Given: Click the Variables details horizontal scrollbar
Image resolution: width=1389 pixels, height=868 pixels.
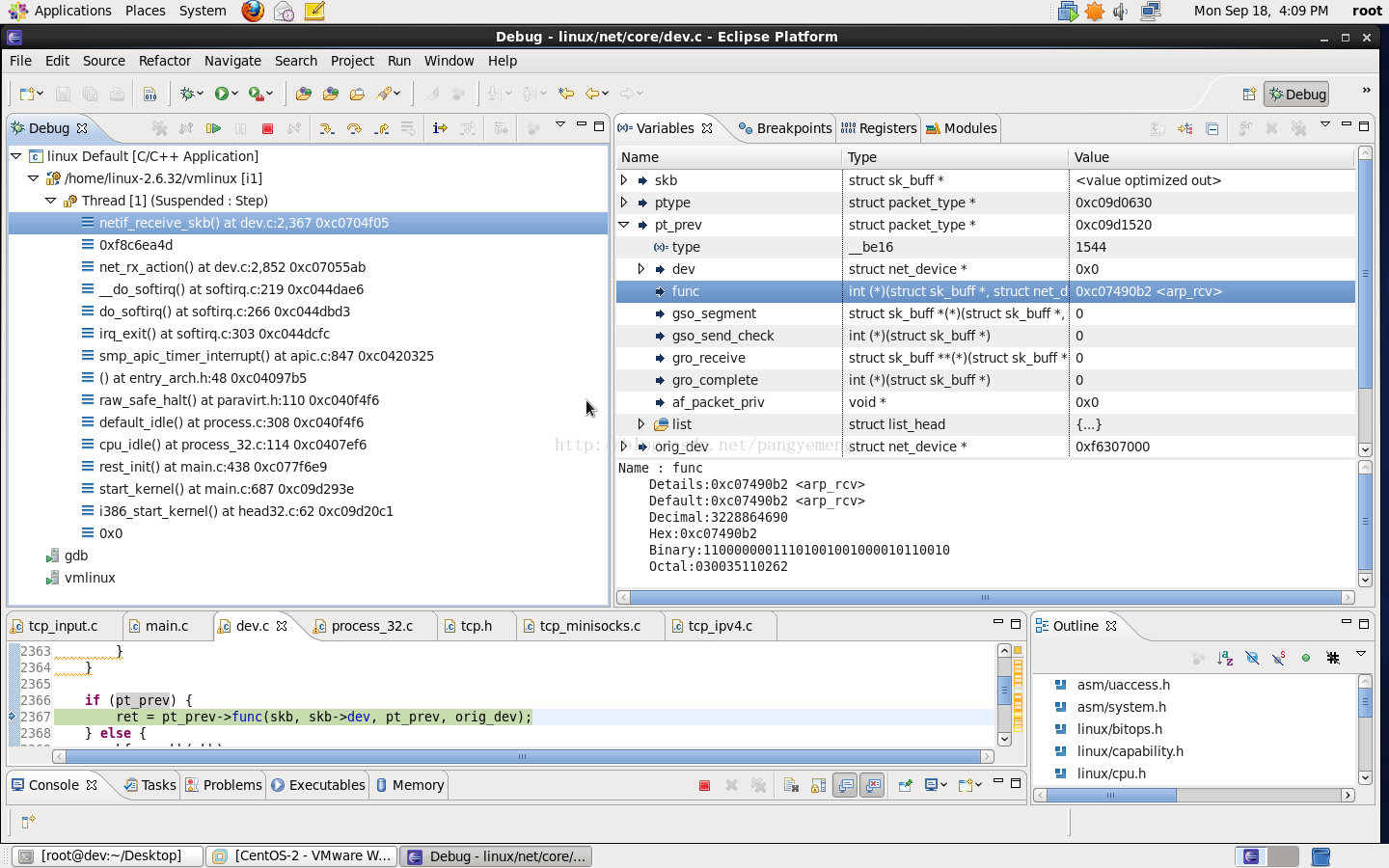Looking at the screenshot, I should coord(984,597).
